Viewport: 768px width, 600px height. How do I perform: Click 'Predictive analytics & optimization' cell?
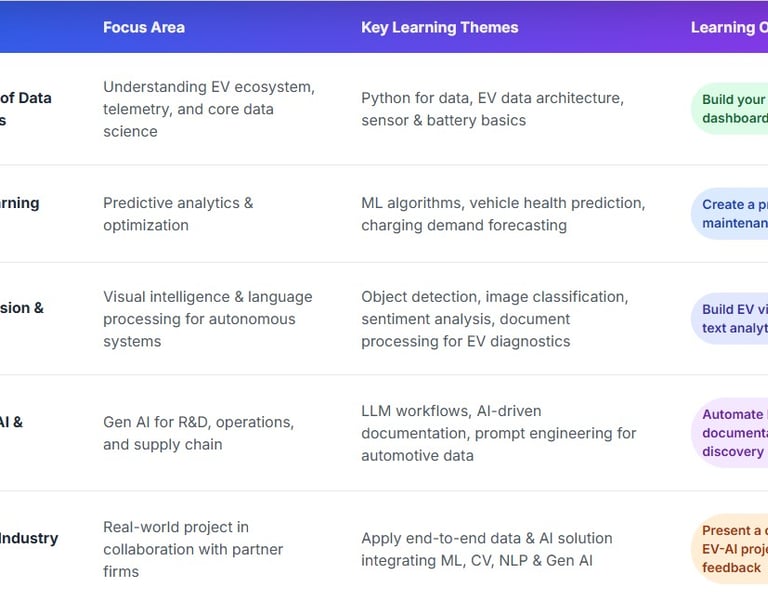coord(178,214)
